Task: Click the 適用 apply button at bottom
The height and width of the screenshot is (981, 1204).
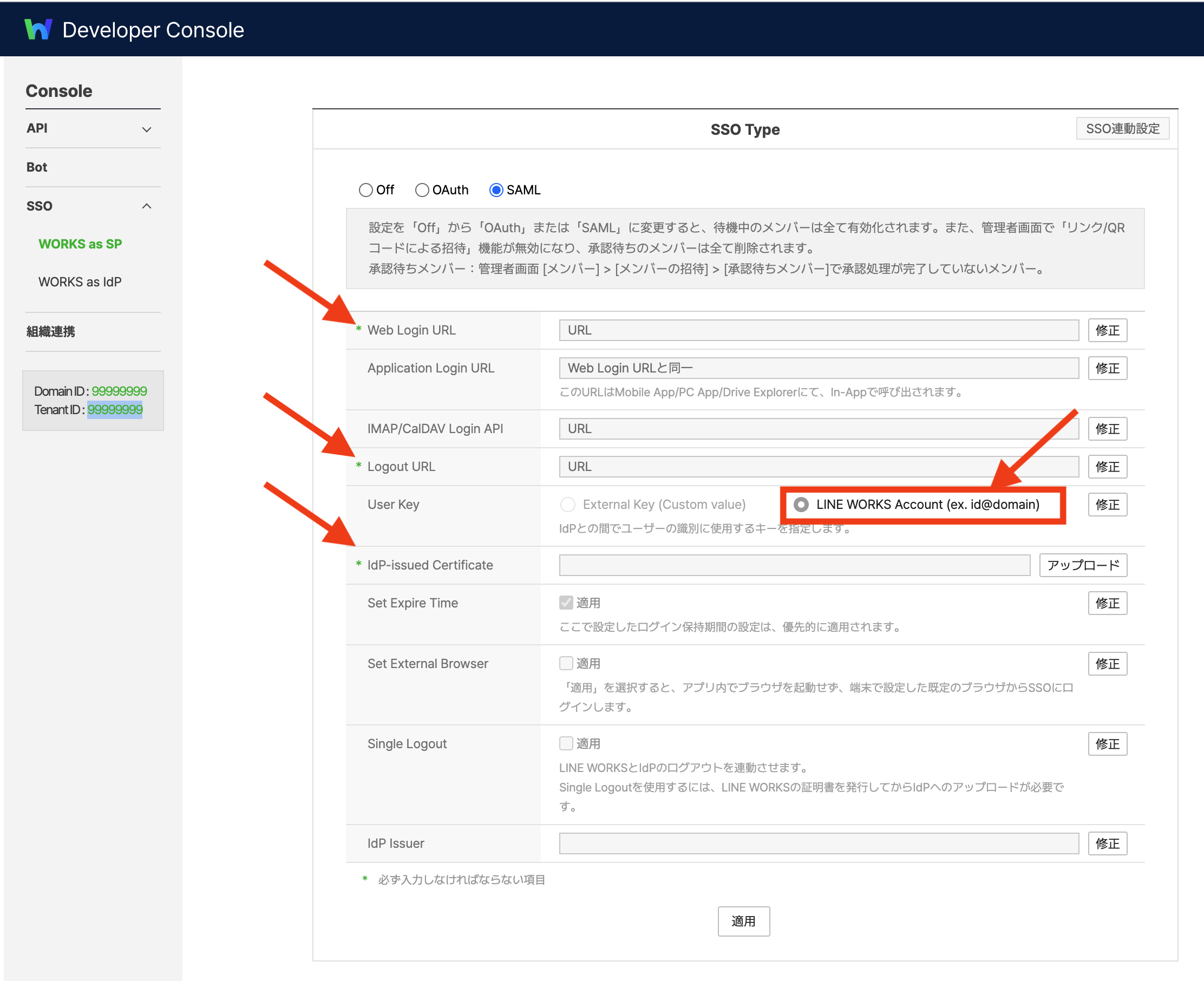Action: [x=743, y=921]
